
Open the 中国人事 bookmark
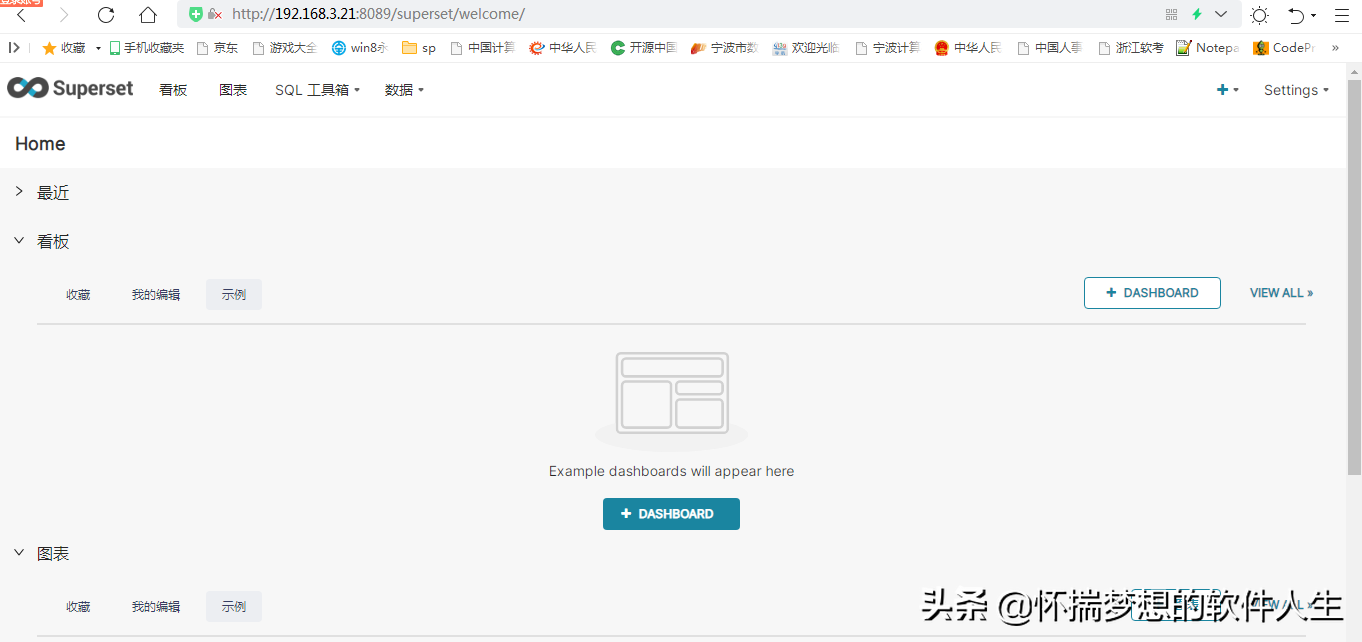1049,47
